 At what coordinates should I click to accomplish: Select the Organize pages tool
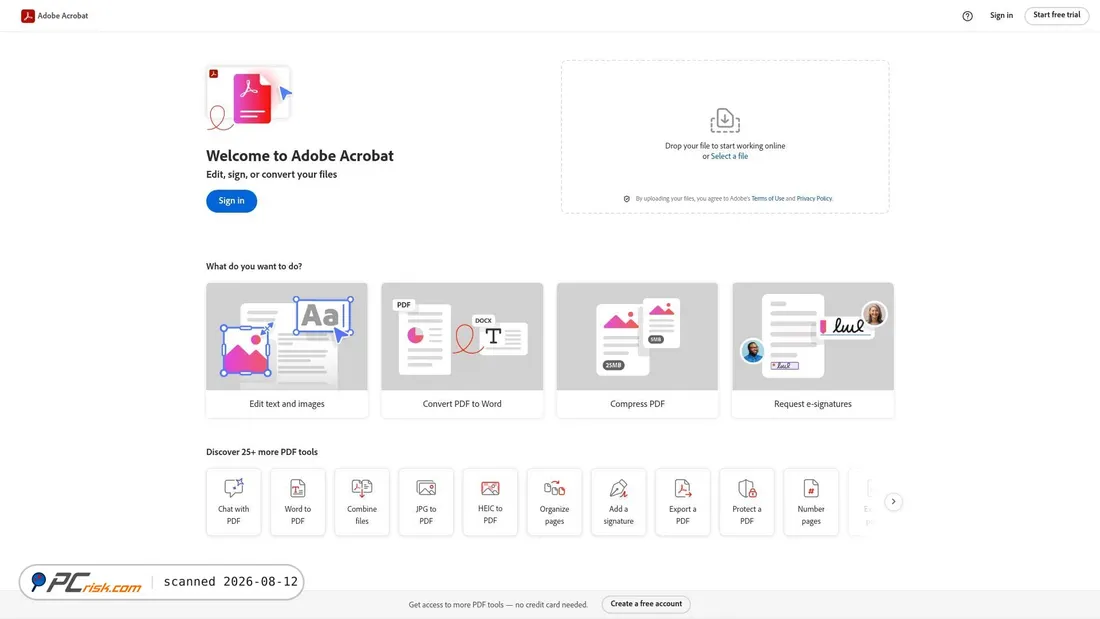click(x=554, y=502)
